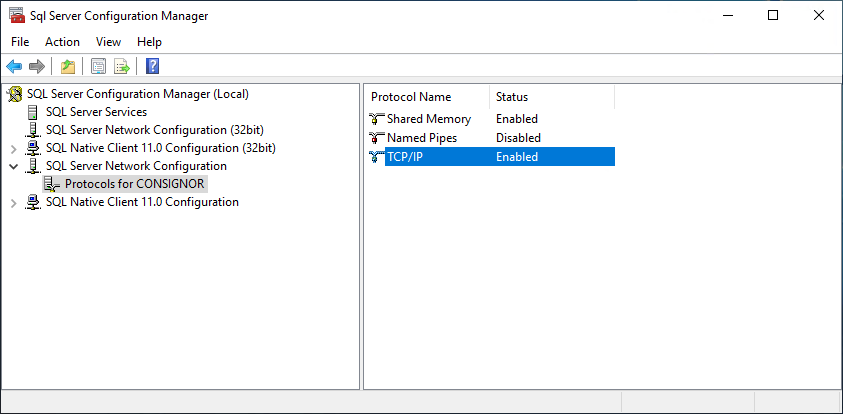This screenshot has width=843, height=414.
Task: Collapse the SQL Server Network Configuration node
Action: (14, 166)
